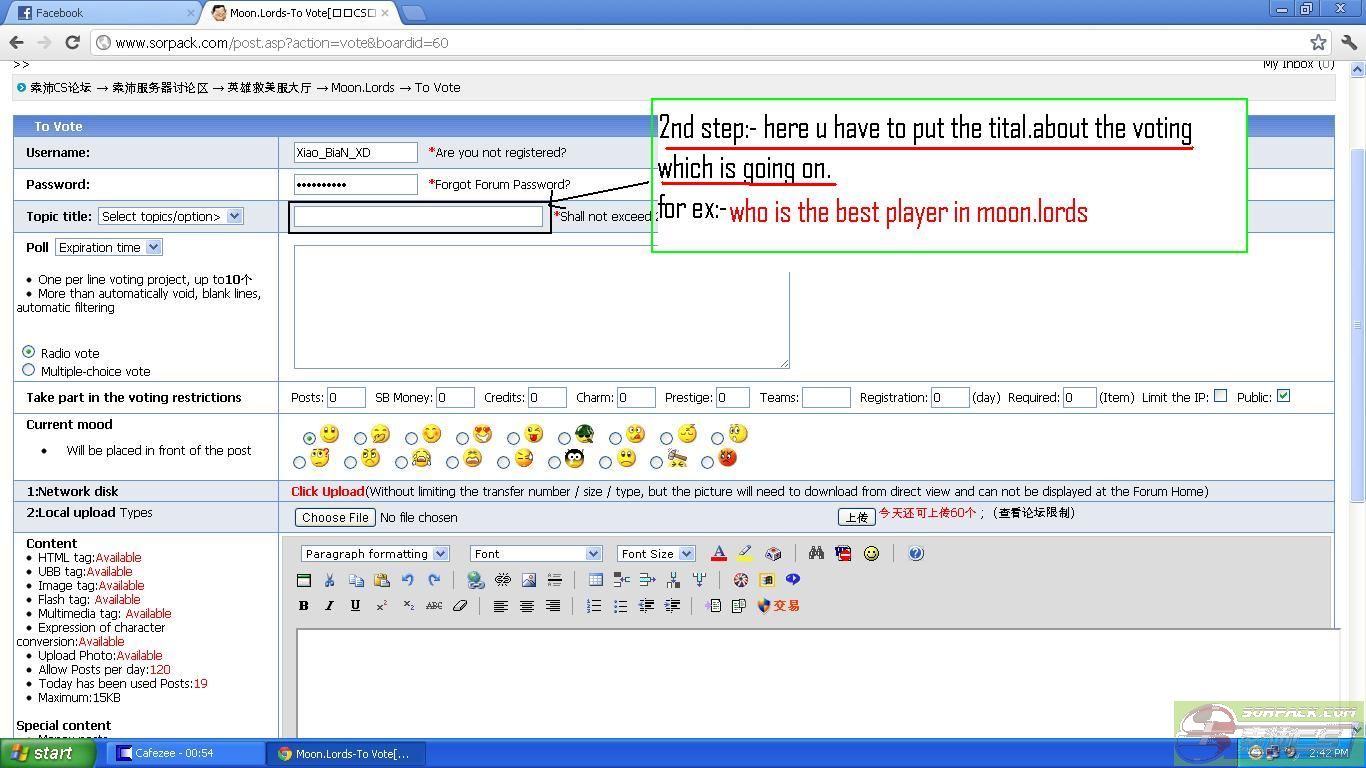Click the italic formatting icon
1366x768 pixels.
click(329, 606)
